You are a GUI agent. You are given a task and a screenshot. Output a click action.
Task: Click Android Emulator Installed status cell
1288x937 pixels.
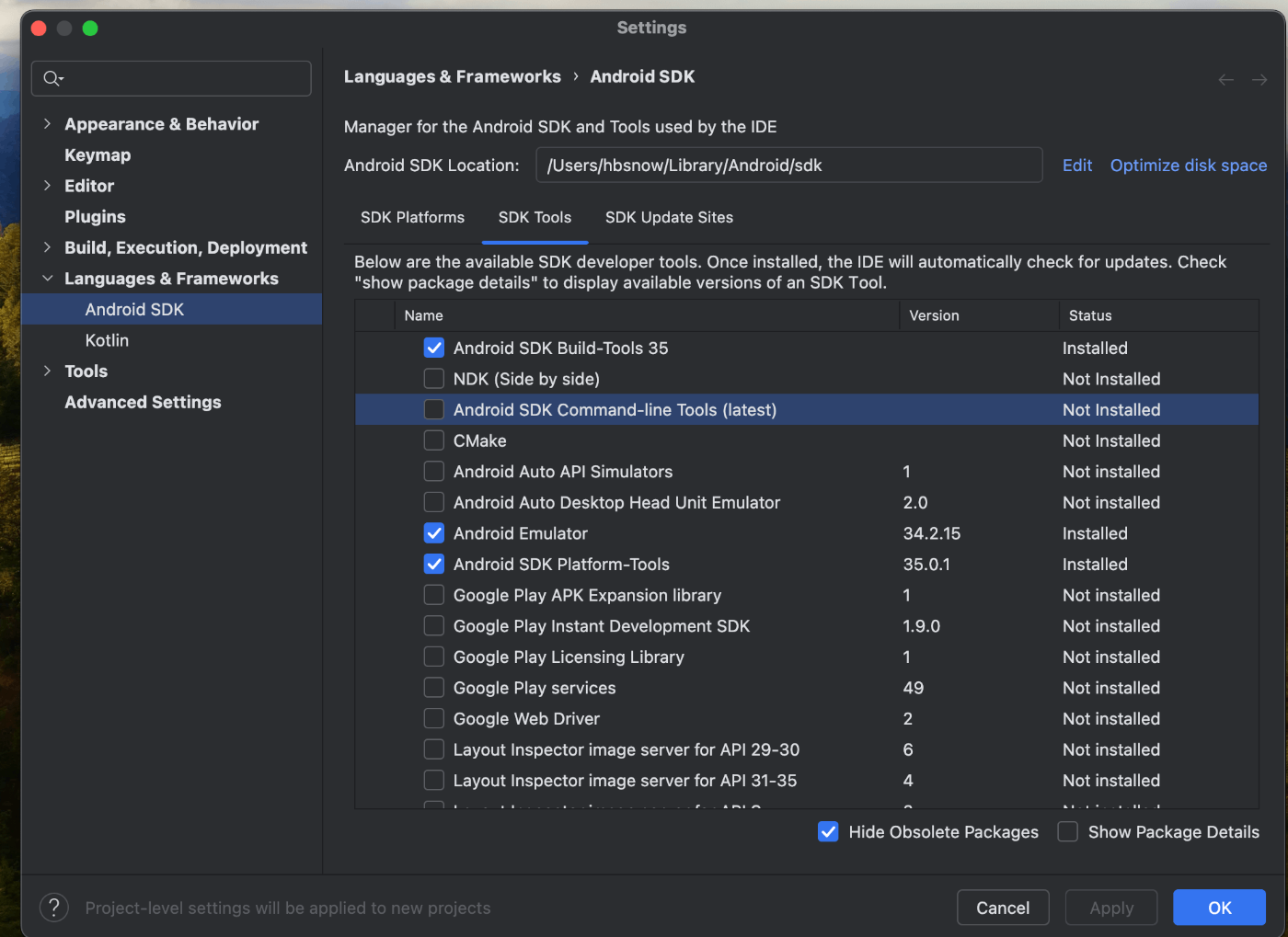(x=1095, y=533)
